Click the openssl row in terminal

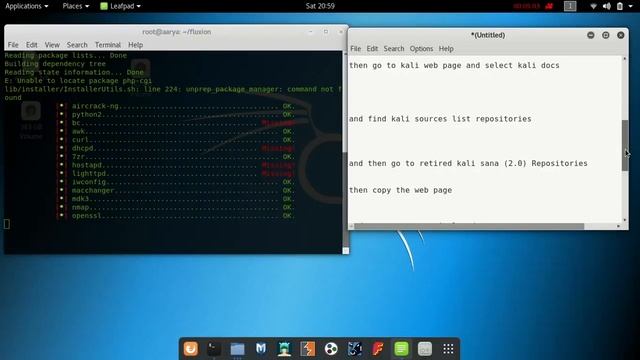pos(176,216)
